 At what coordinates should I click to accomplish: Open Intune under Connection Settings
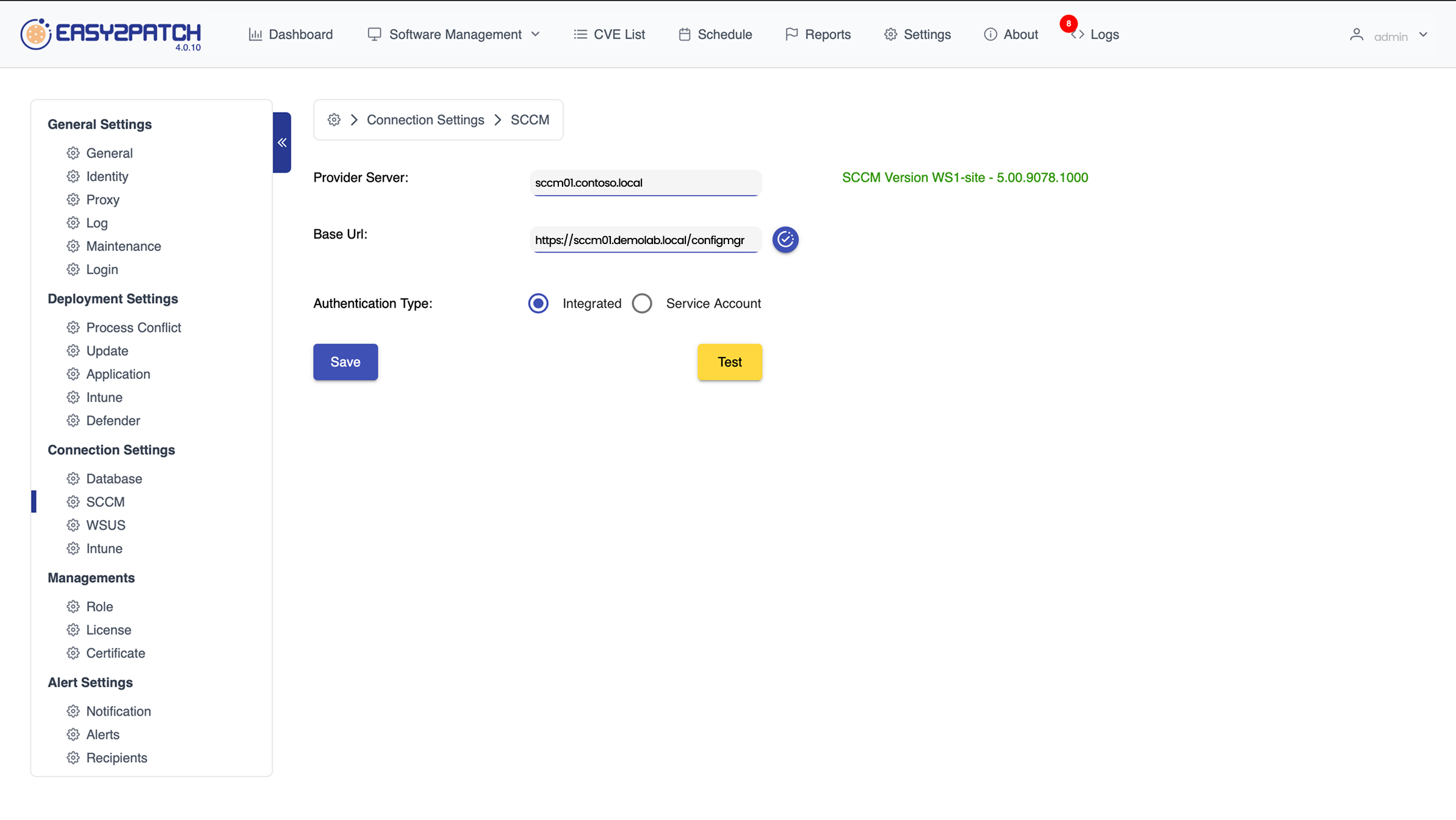(104, 548)
